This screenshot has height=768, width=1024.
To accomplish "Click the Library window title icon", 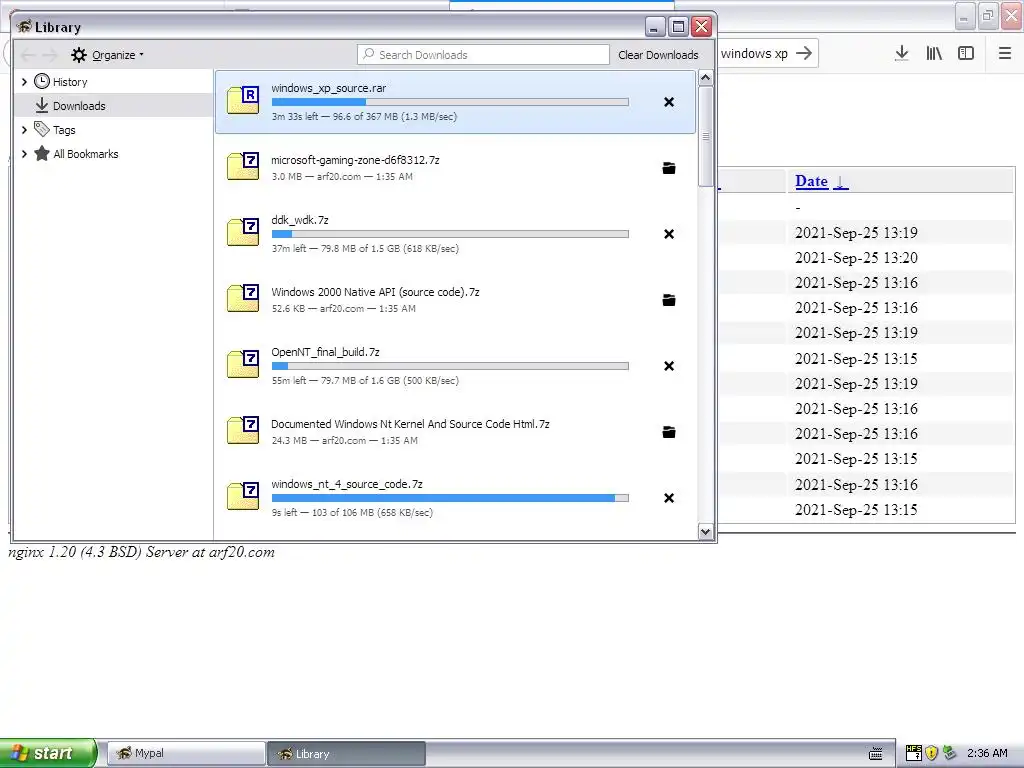I will 24,27.
